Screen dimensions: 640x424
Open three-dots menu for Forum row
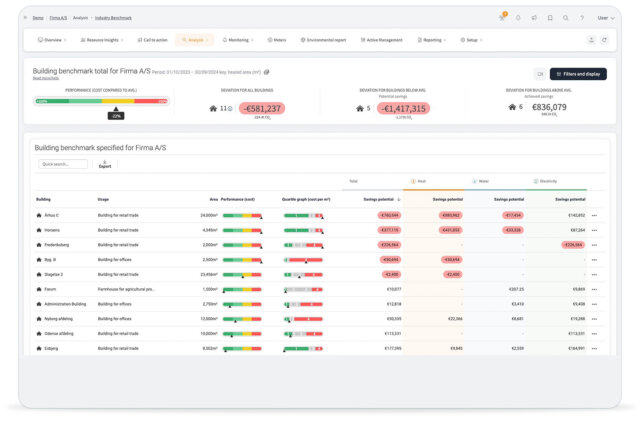pos(595,289)
